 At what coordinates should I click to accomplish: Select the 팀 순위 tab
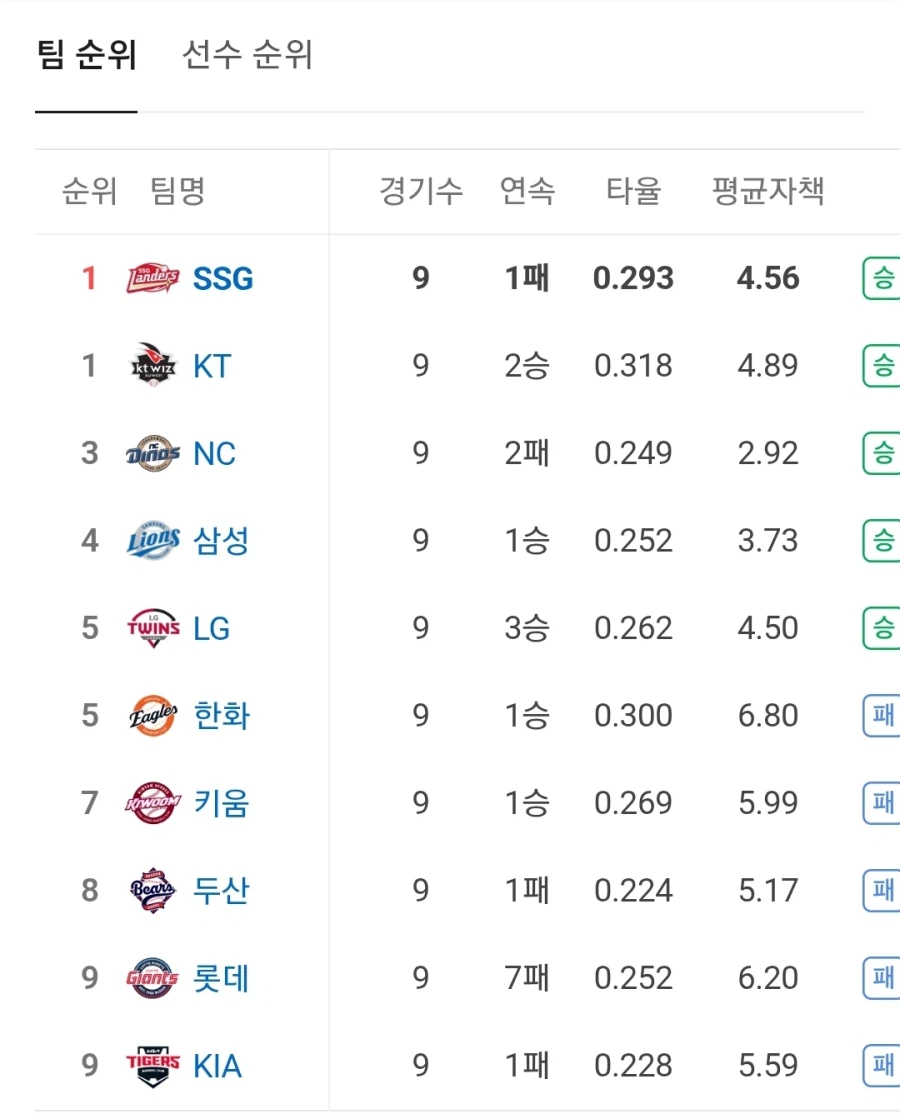coord(85,56)
